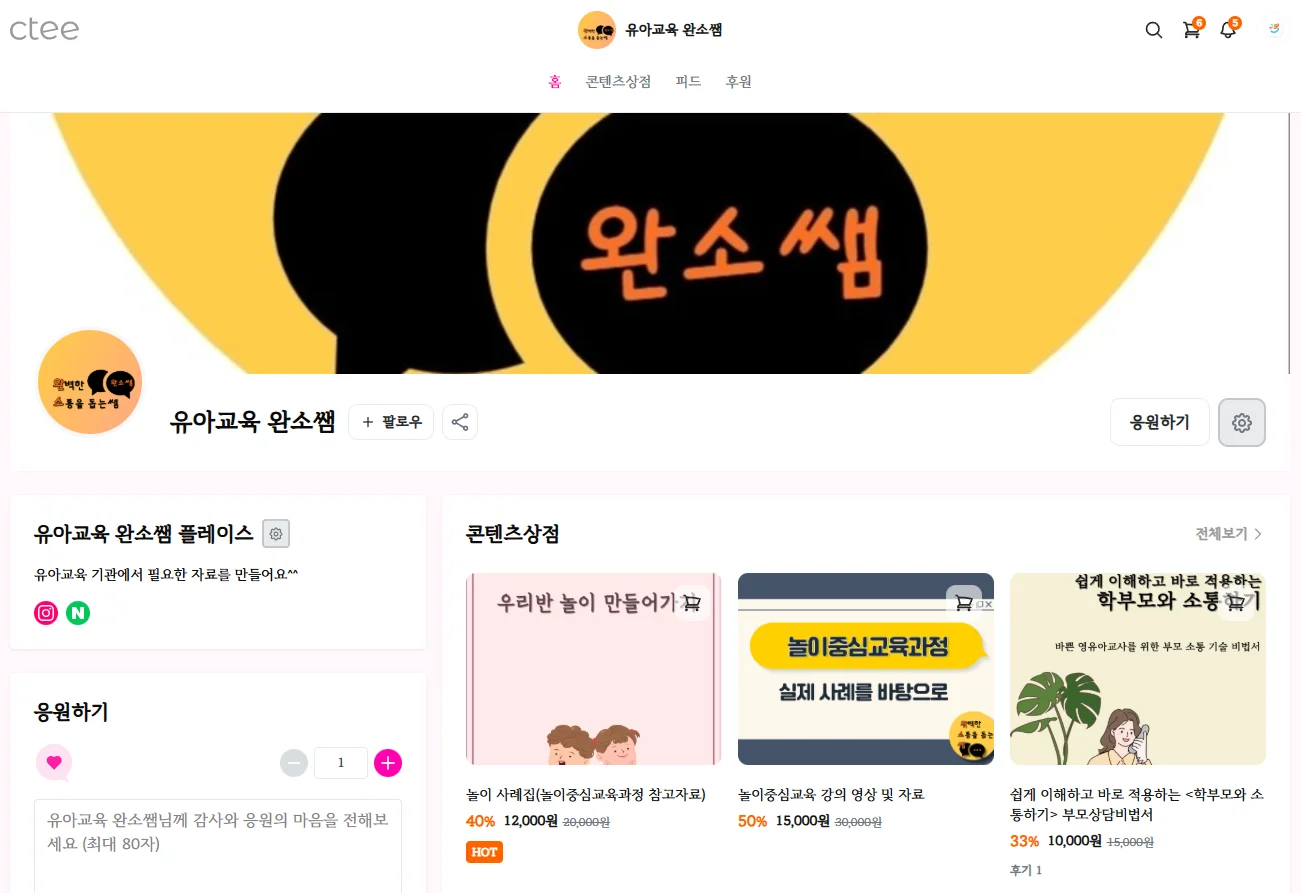Image resolution: width=1301 pixels, height=893 pixels.
Task: Go to the 피드 tab
Action: [688, 82]
